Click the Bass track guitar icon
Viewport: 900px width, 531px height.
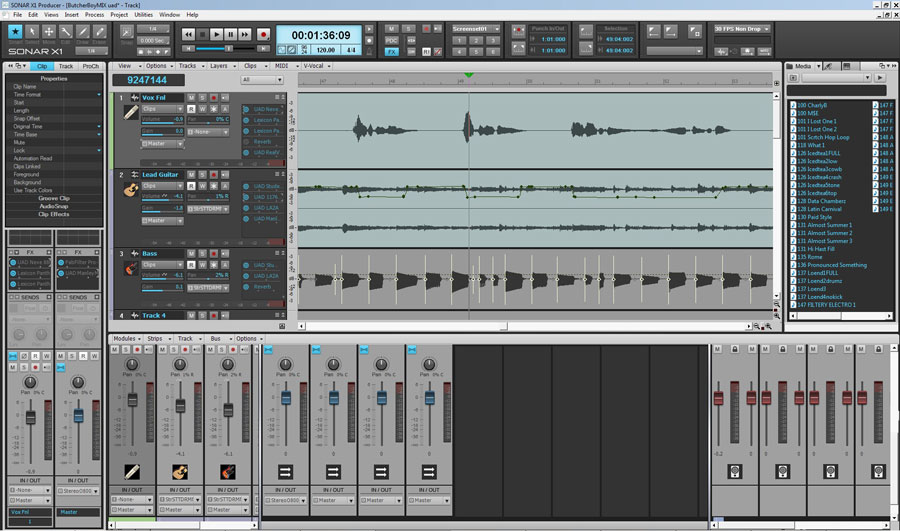point(131,268)
